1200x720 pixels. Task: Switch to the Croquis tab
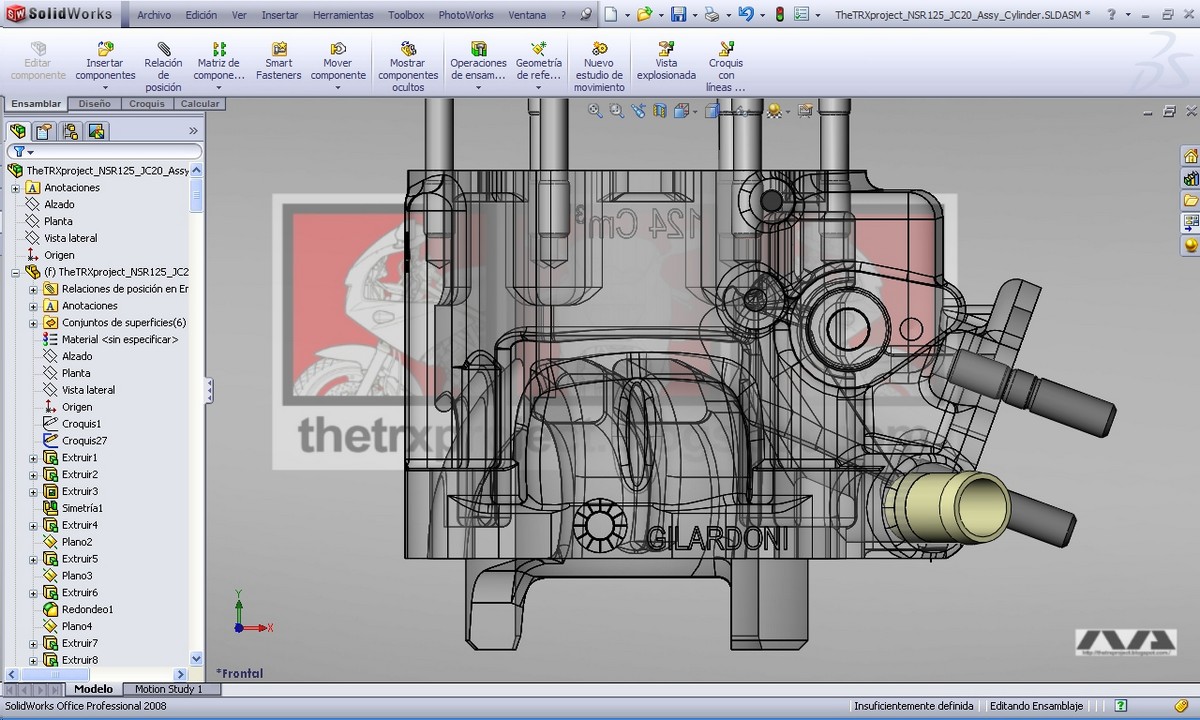[x=147, y=104]
